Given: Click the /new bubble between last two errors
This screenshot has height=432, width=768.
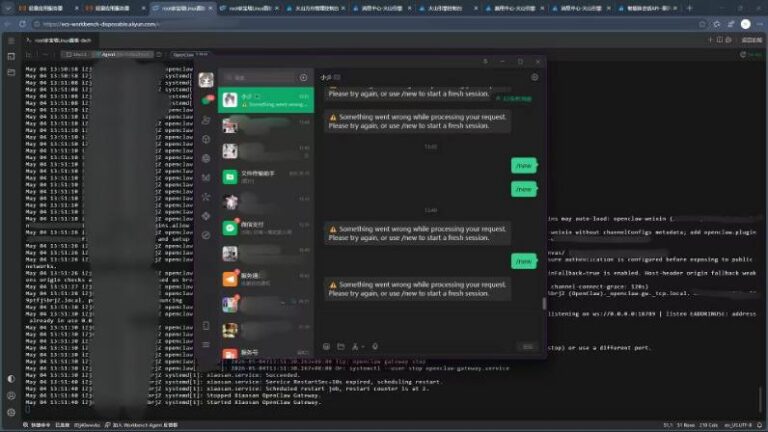Looking at the screenshot, I should pyautogui.click(x=524, y=261).
